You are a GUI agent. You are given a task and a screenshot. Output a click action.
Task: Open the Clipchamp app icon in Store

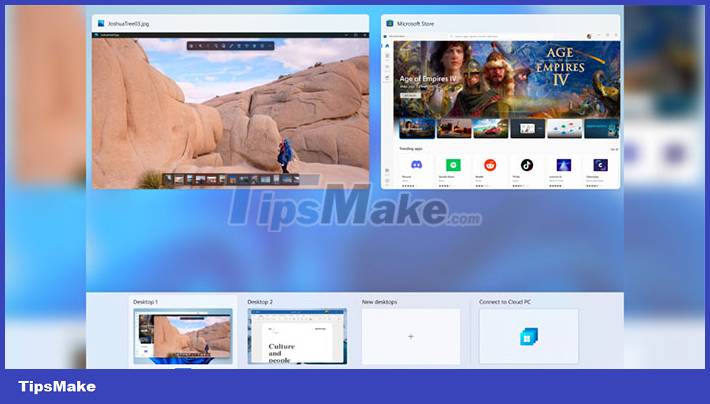pyautogui.click(x=600, y=165)
